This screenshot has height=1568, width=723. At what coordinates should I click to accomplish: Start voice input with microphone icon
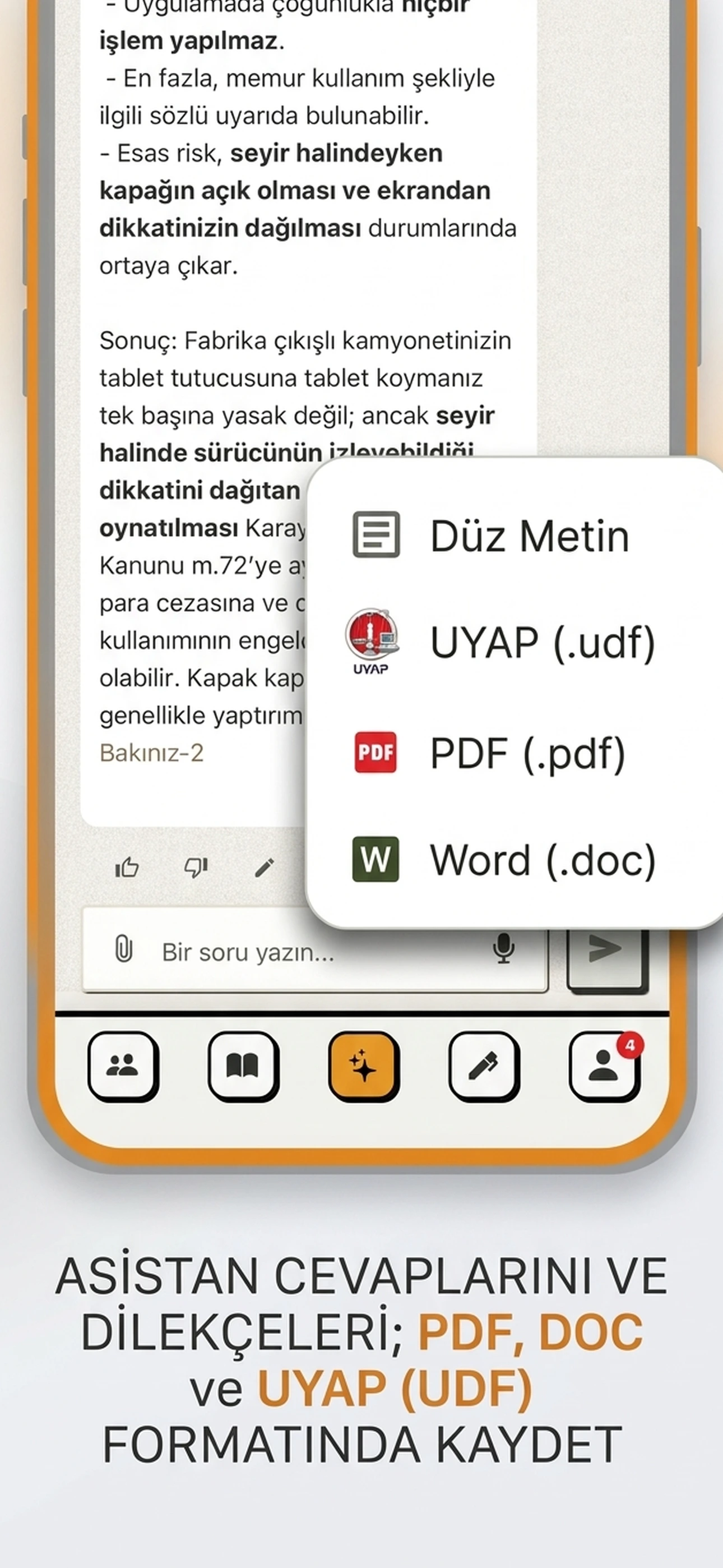(503, 948)
